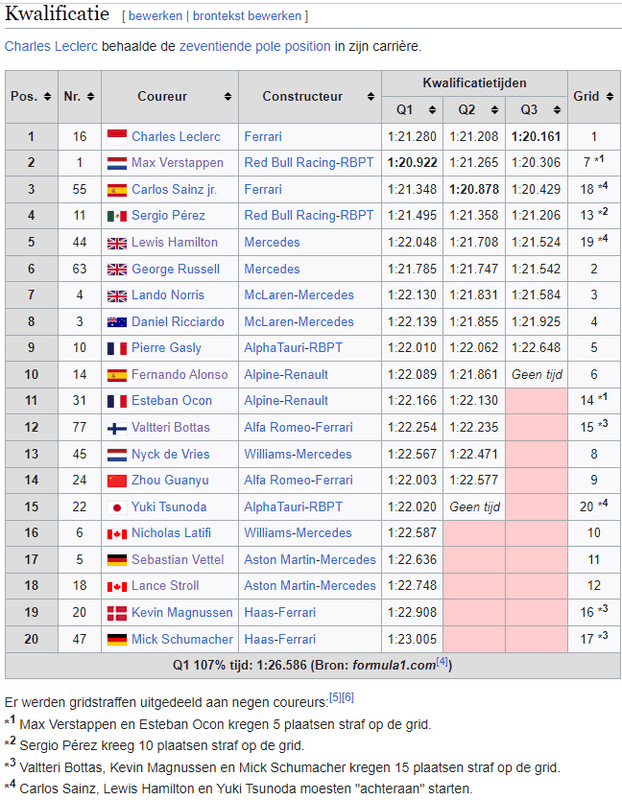The width and height of the screenshot is (622, 800).
Task: Click Q1 107% tijd footer row
Action: coord(313,665)
